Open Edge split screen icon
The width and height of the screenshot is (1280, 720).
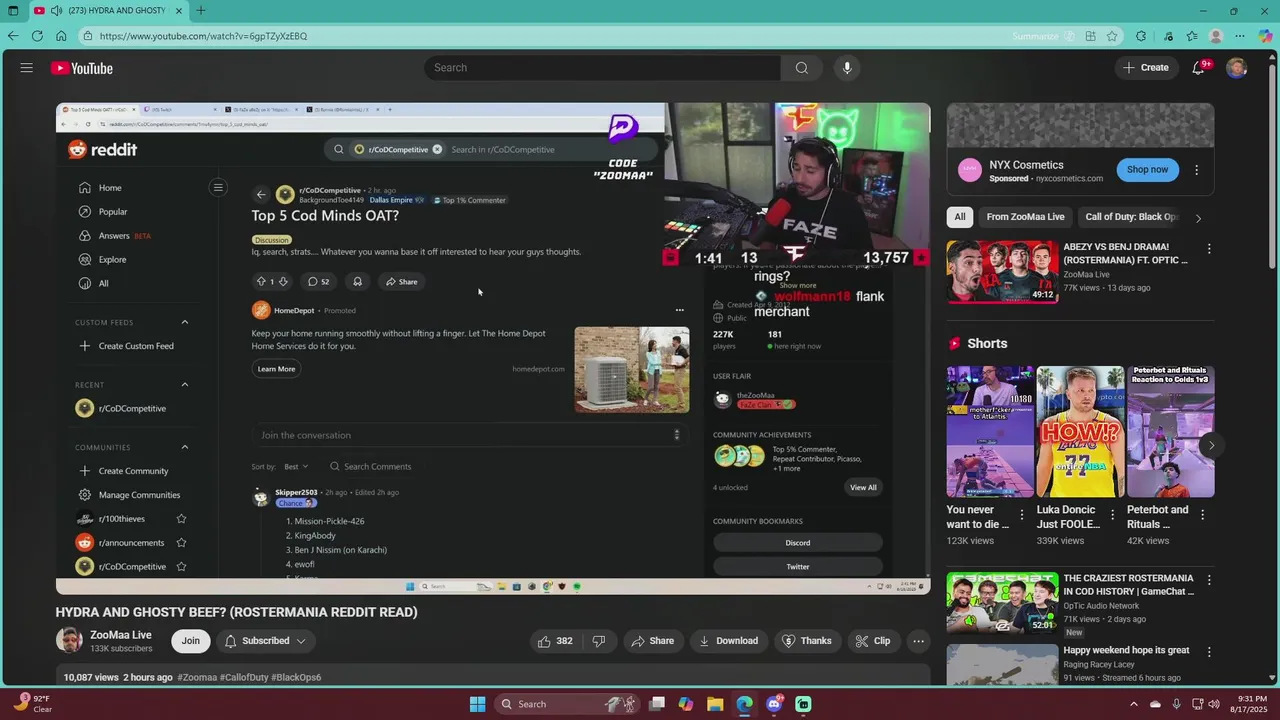coord(1091,36)
